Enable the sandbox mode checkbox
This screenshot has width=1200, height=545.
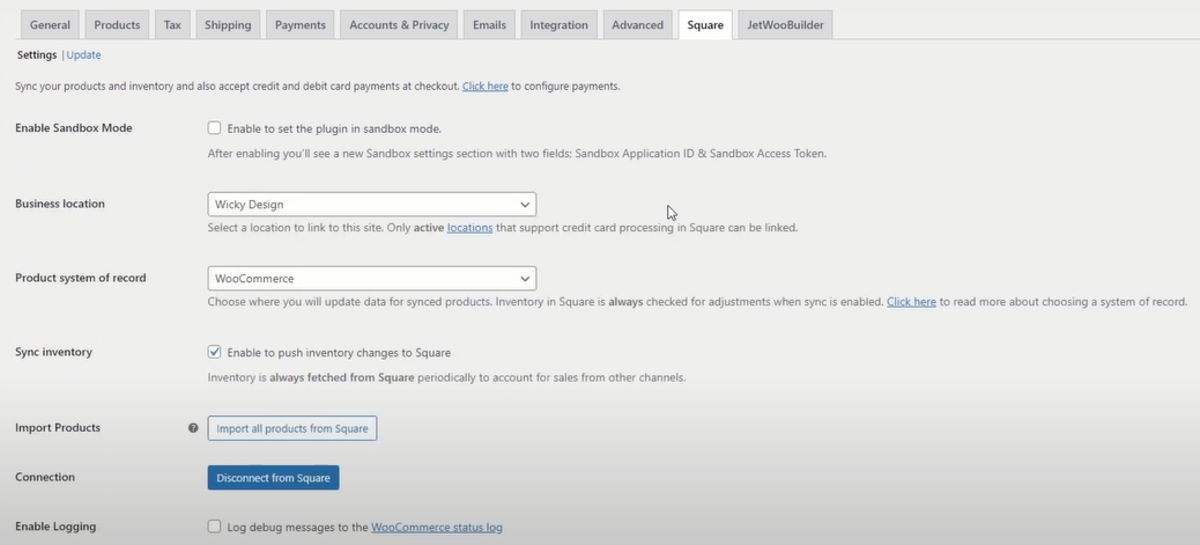pyautogui.click(x=214, y=128)
